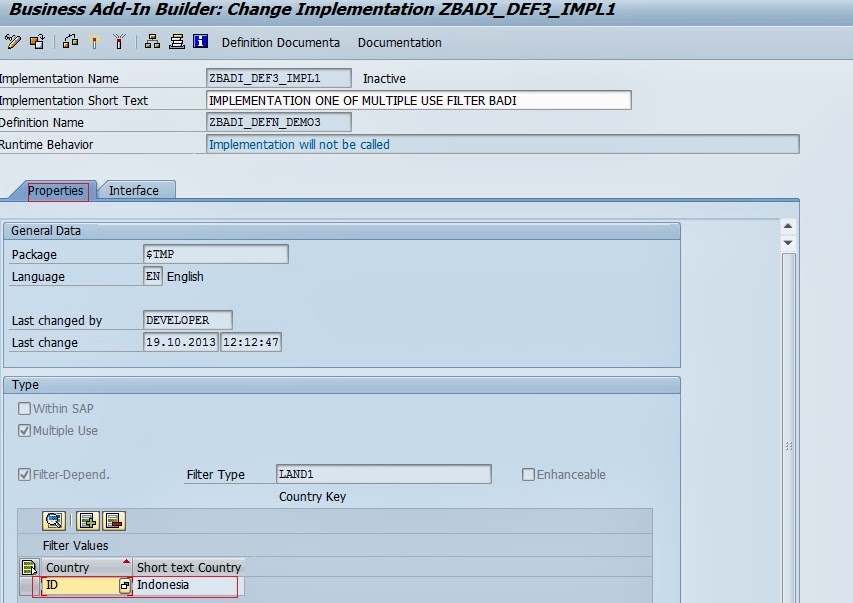
Task: Click the Last changed by field
Action: coord(188,320)
